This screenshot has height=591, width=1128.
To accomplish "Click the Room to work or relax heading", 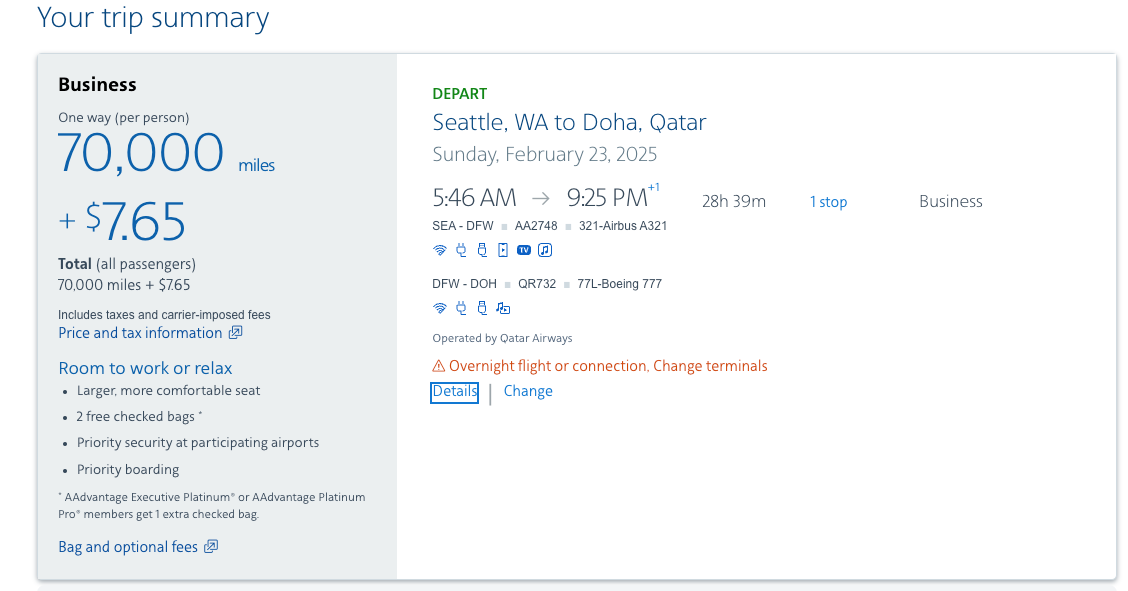I will 145,368.
